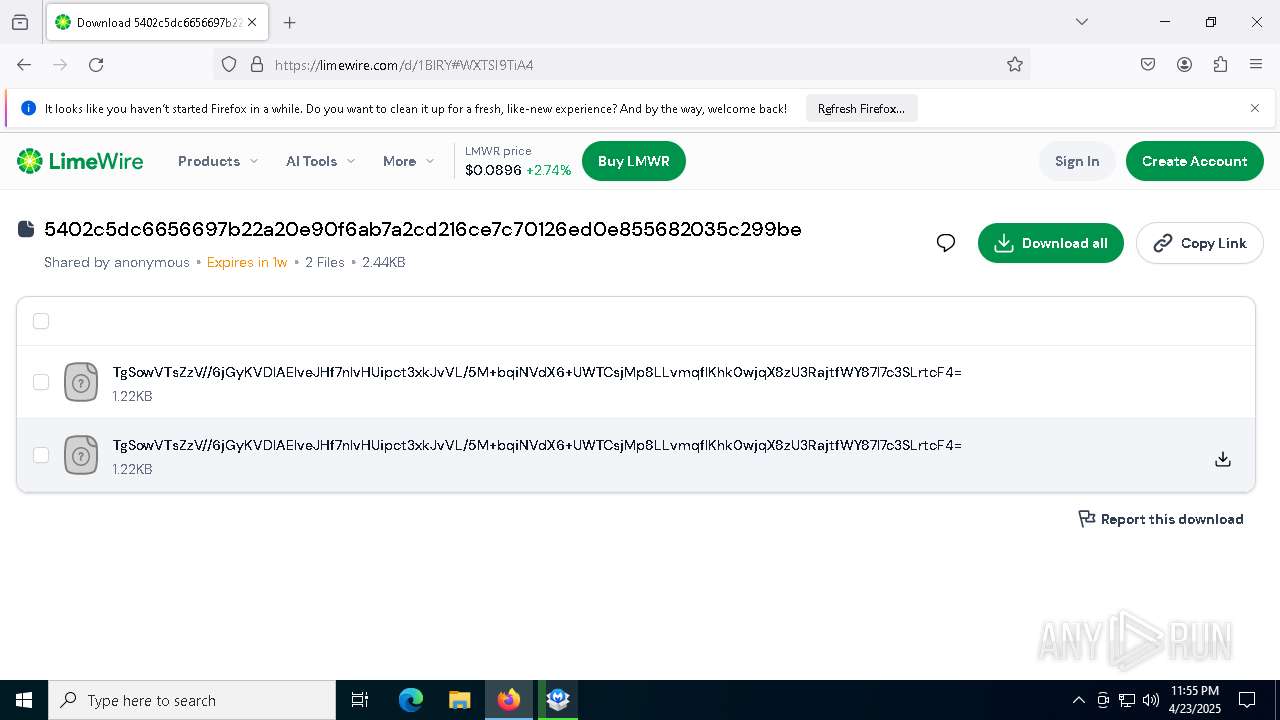The image size is (1280, 720).
Task: Expand the Products menu
Action: coord(218,161)
